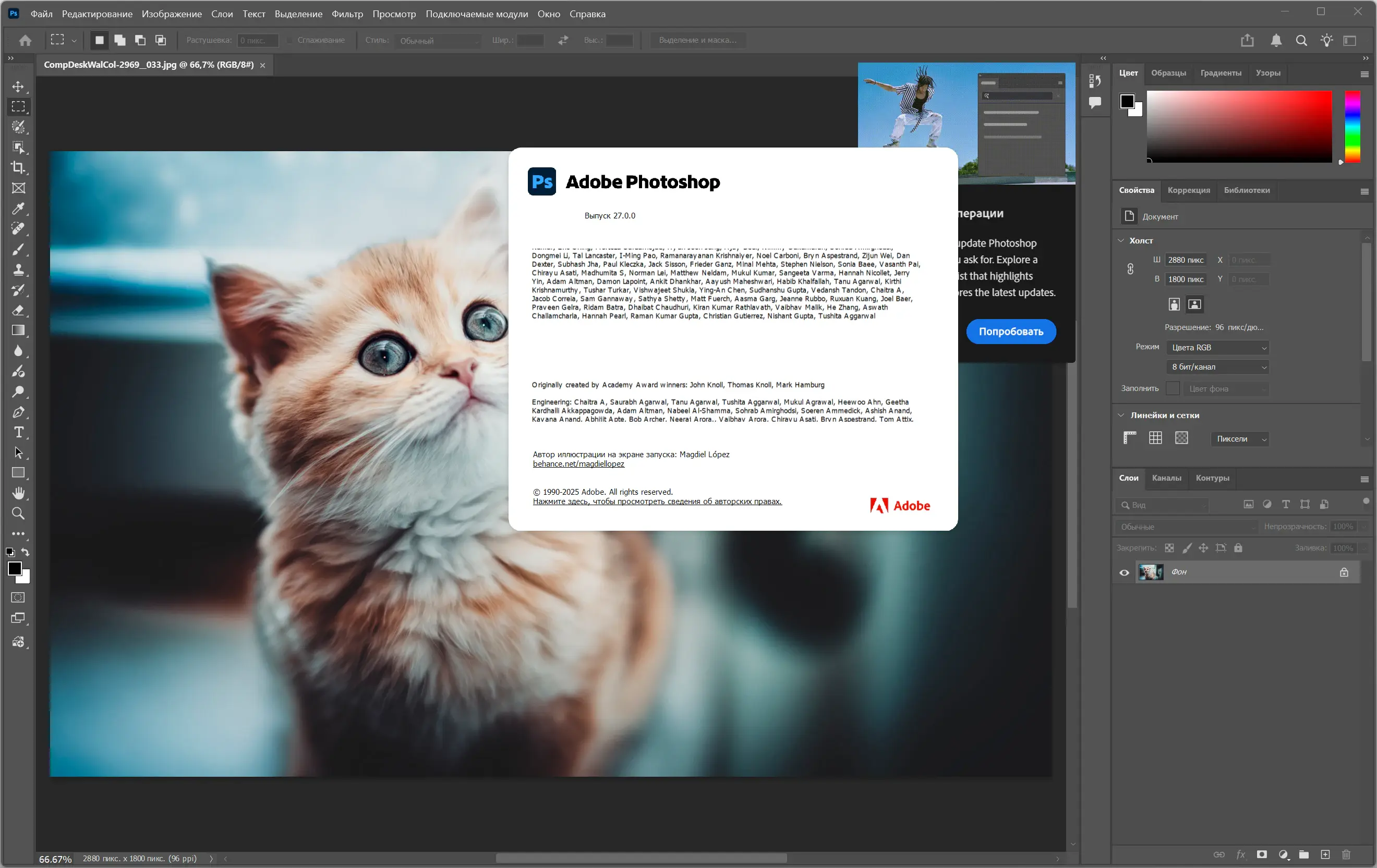Image resolution: width=1377 pixels, height=868 pixels.
Task: Select the Zoom tool
Action: coord(18,513)
